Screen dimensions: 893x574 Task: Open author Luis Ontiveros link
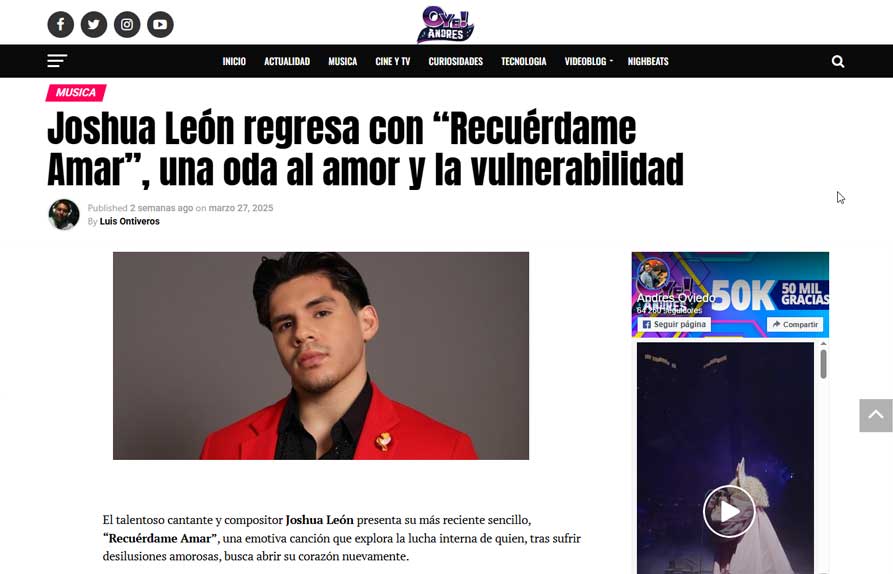pyautogui.click(x=129, y=222)
